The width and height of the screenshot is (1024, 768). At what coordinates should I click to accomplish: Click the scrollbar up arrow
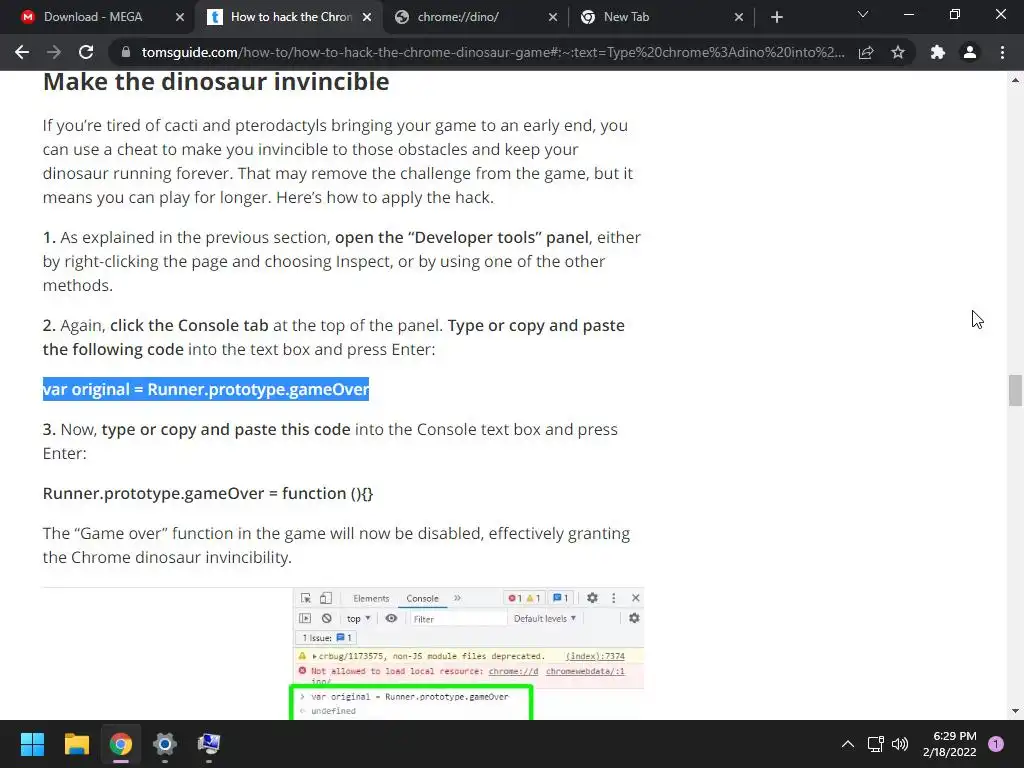click(x=1015, y=80)
